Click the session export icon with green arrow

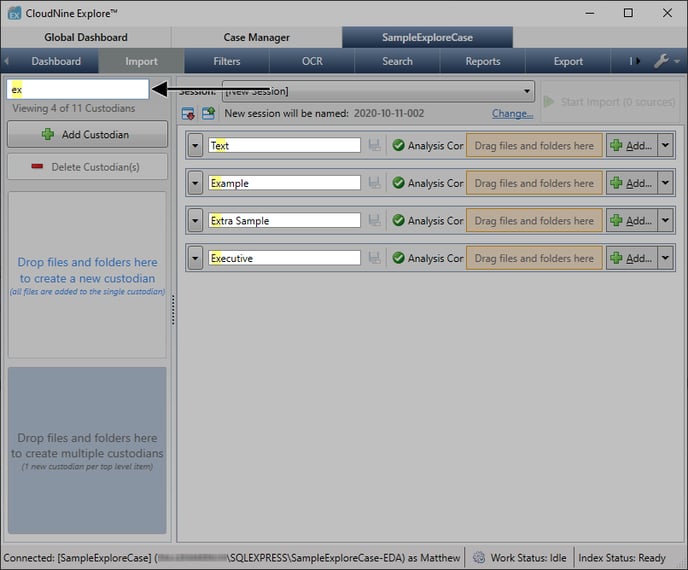[x=208, y=114]
